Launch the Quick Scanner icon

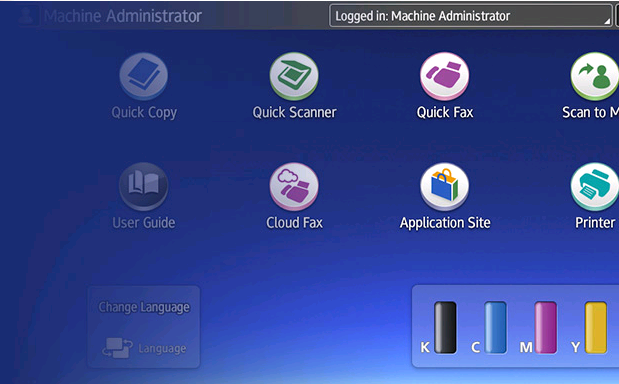294,76
